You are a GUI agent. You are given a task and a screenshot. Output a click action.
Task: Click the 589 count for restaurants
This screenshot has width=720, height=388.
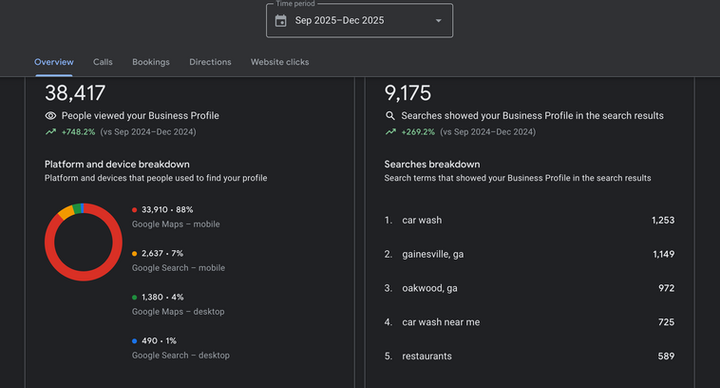(666, 356)
